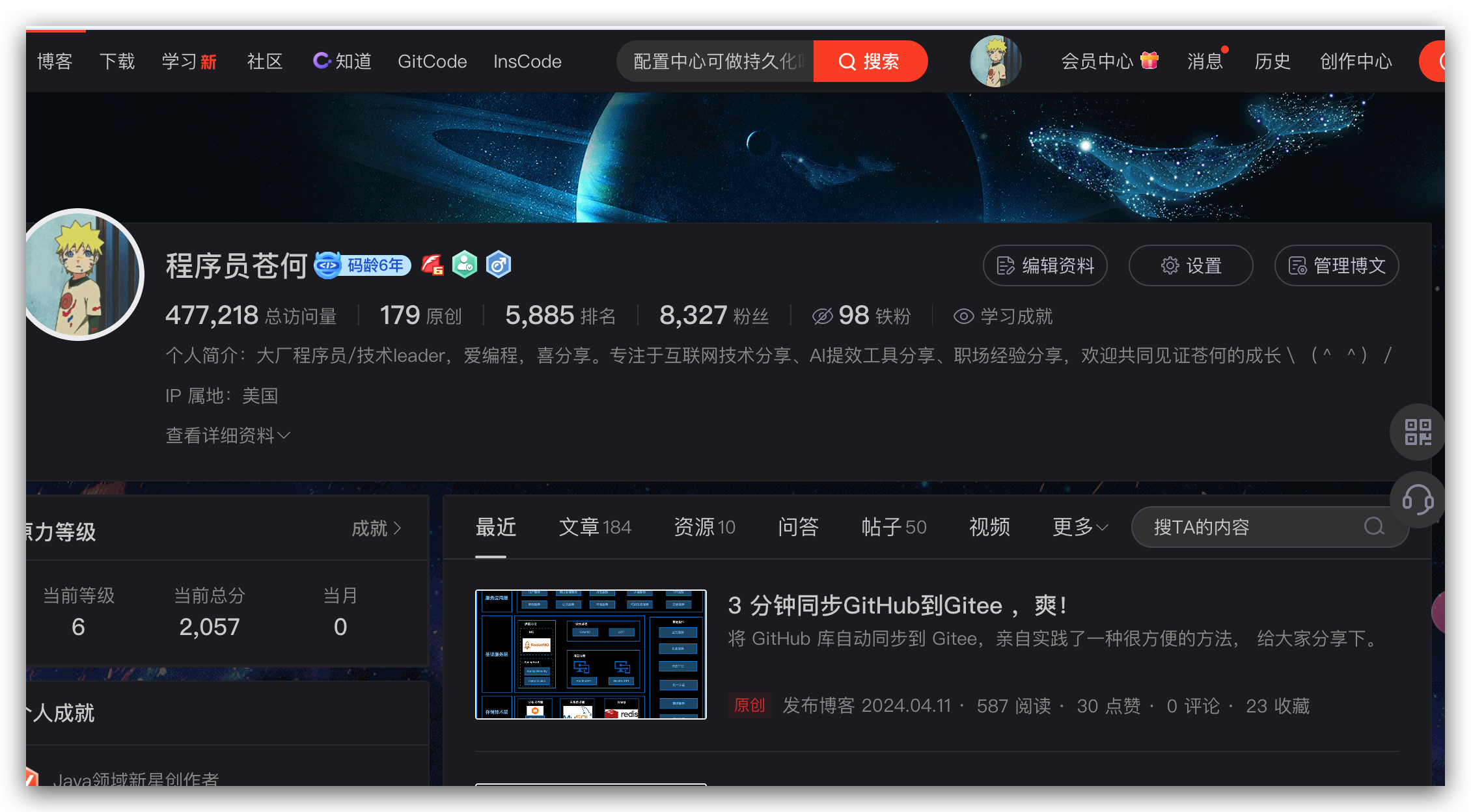Image resolution: width=1471 pixels, height=812 pixels.
Task: Click the green shield verification badge
Action: 465,265
